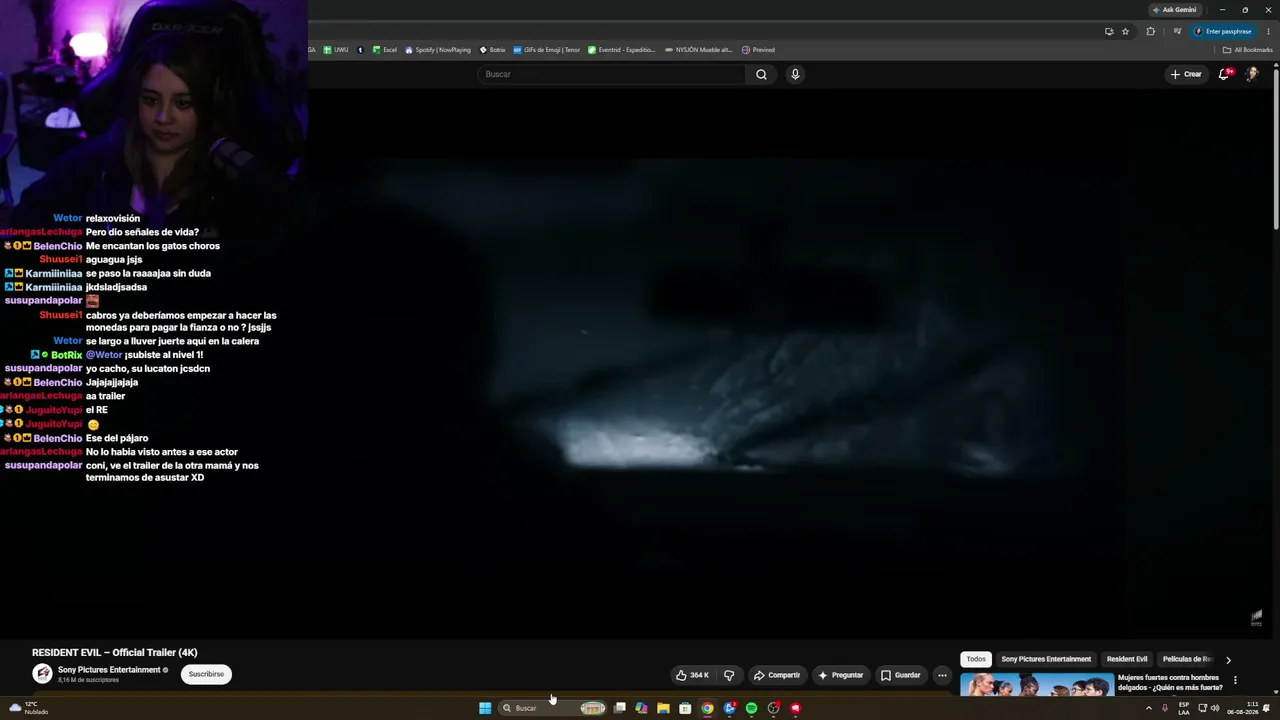Screen dimensions: 1280x720
Task: Bookmark this page with the star icon
Action: click(x=1125, y=31)
